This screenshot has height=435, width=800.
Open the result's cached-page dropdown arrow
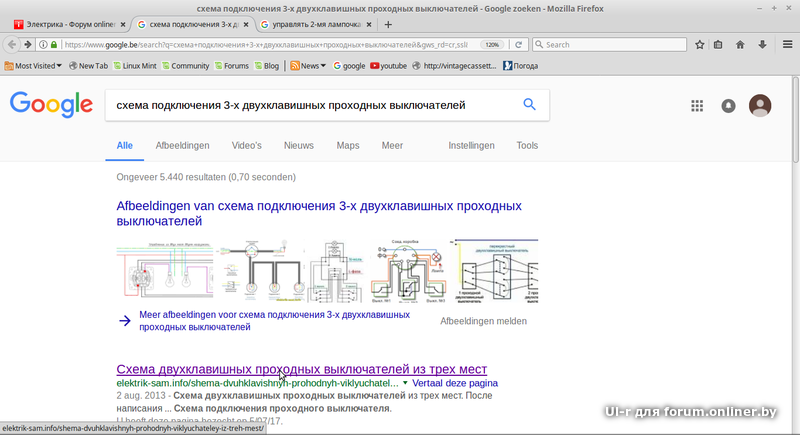[404, 383]
